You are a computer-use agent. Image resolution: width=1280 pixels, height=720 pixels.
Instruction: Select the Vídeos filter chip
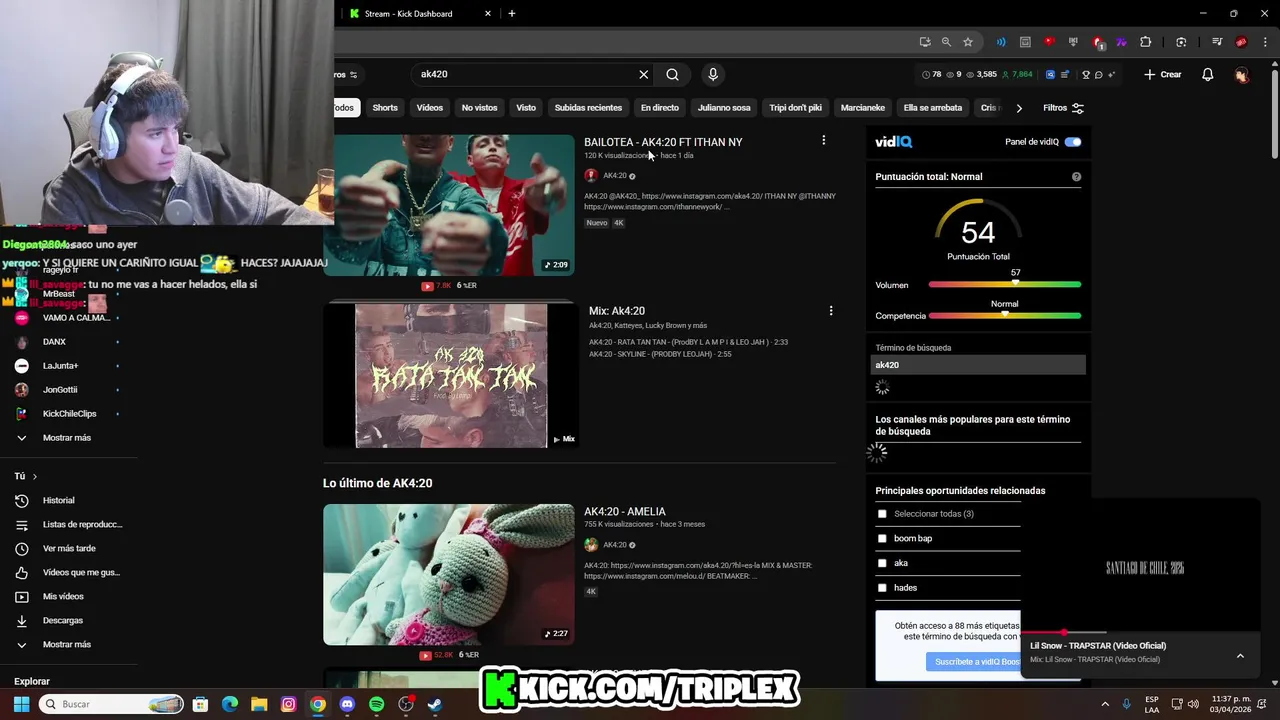(429, 108)
